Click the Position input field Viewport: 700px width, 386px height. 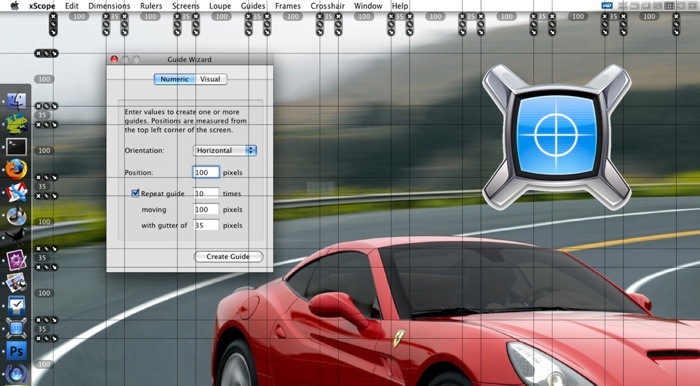pos(206,172)
